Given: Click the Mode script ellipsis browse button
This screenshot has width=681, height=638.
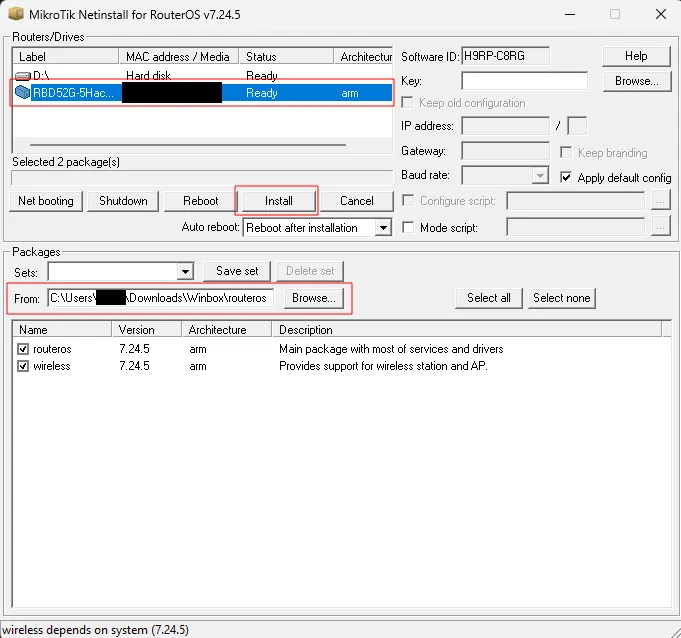Looking at the screenshot, I should [660, 228].
